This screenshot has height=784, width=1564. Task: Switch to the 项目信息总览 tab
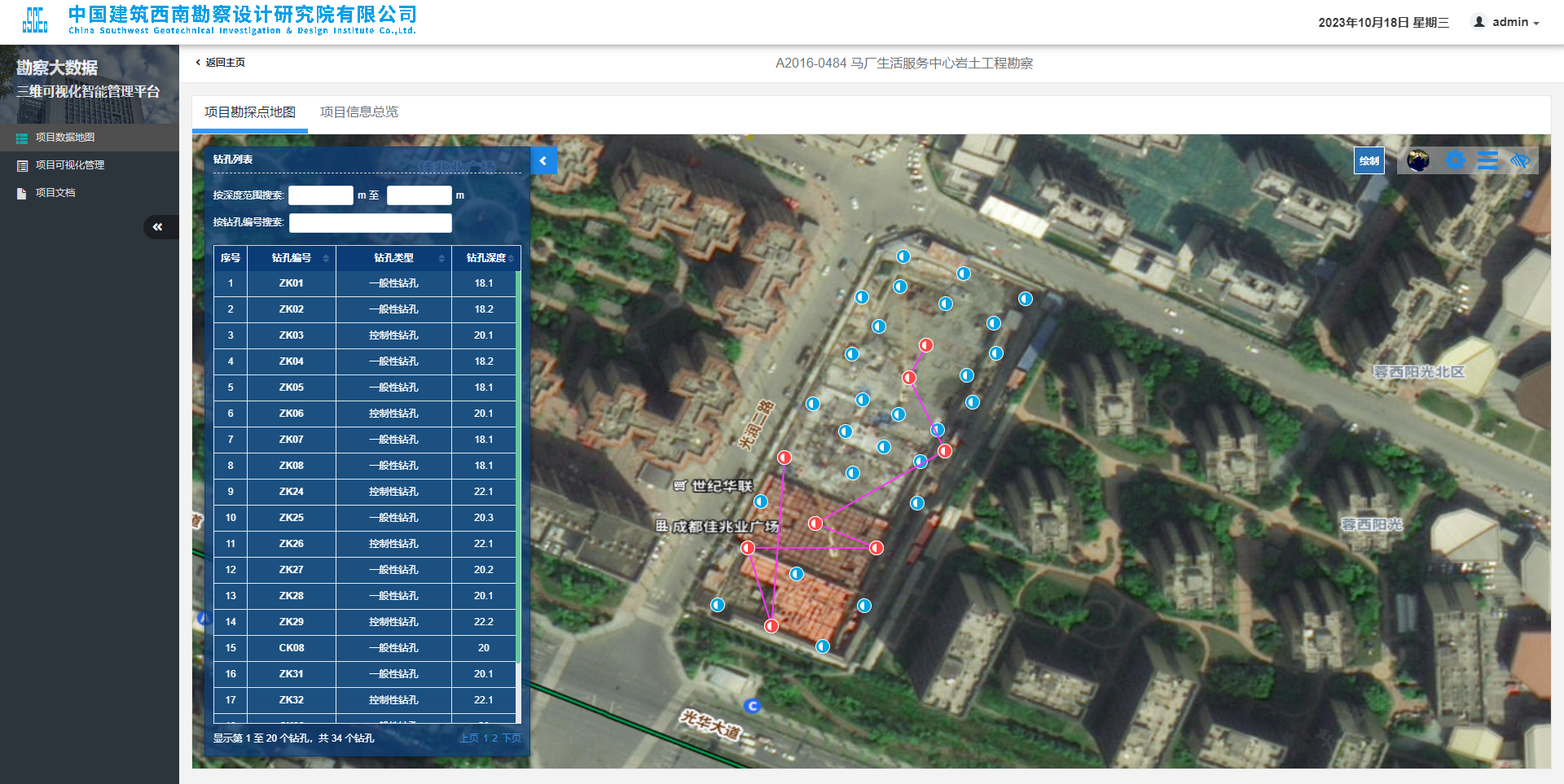point(358,112)
